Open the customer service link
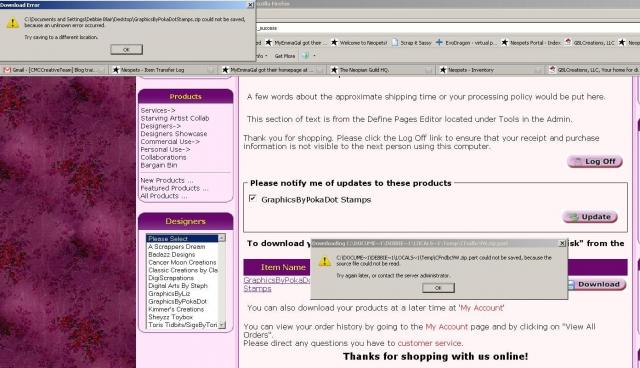640x368 pixels. [x=429, y=343]
